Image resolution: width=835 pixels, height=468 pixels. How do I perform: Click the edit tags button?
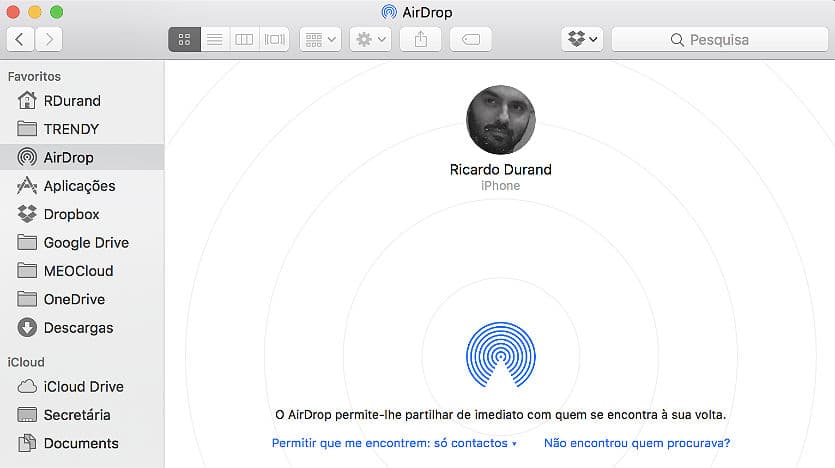[x=471, y=39]
